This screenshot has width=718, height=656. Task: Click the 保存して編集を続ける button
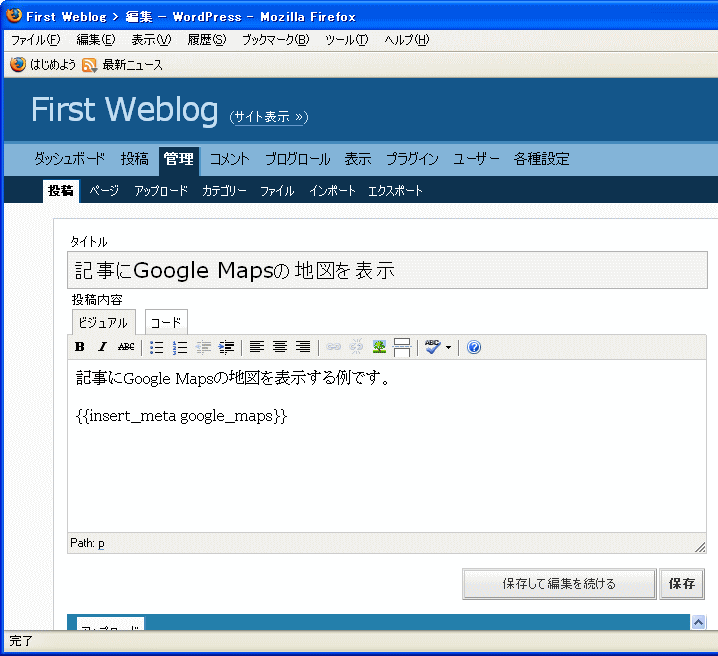point(559,584)
